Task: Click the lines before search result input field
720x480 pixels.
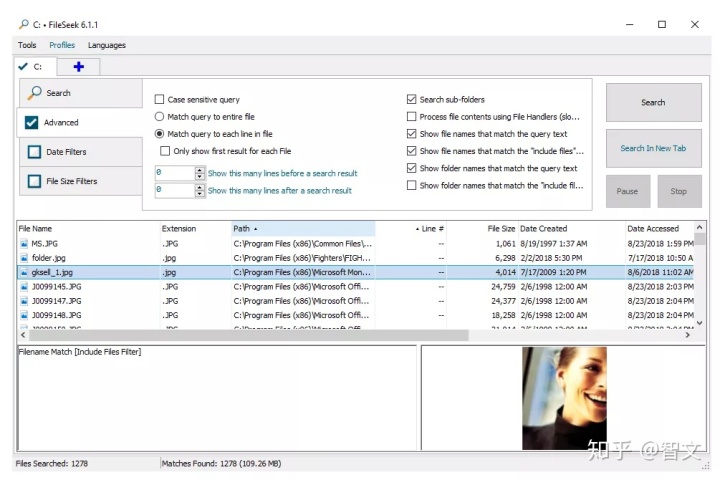Action: tap(175, 173)
